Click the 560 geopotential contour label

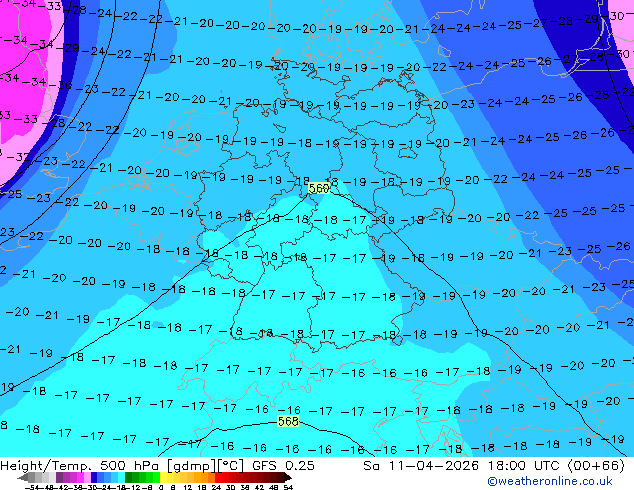tap(319, 188)
